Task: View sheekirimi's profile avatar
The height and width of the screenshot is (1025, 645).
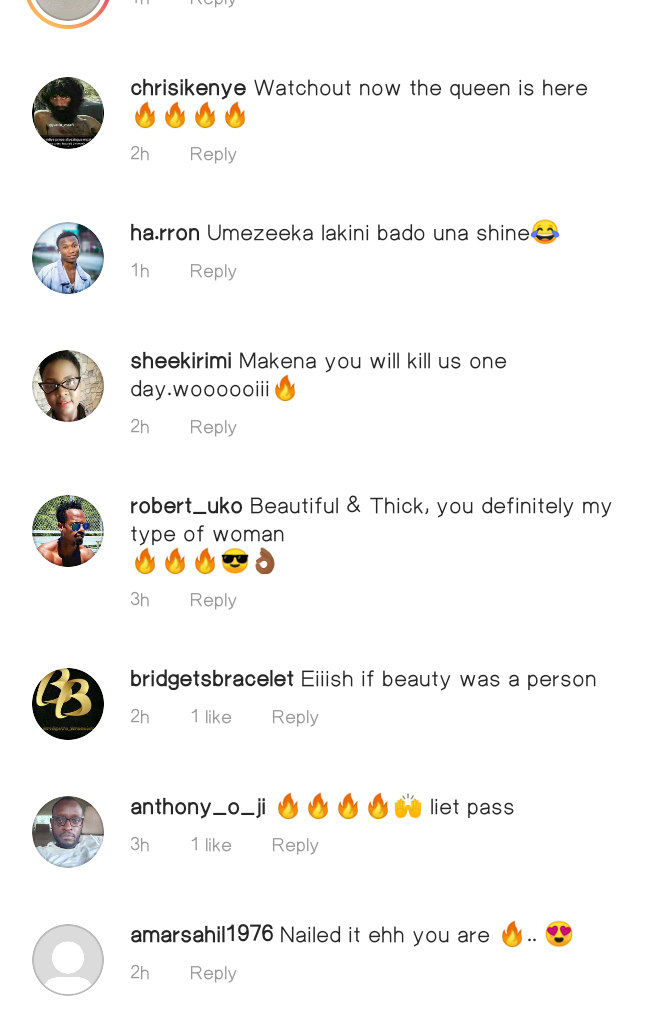Action: coord(68,386)
